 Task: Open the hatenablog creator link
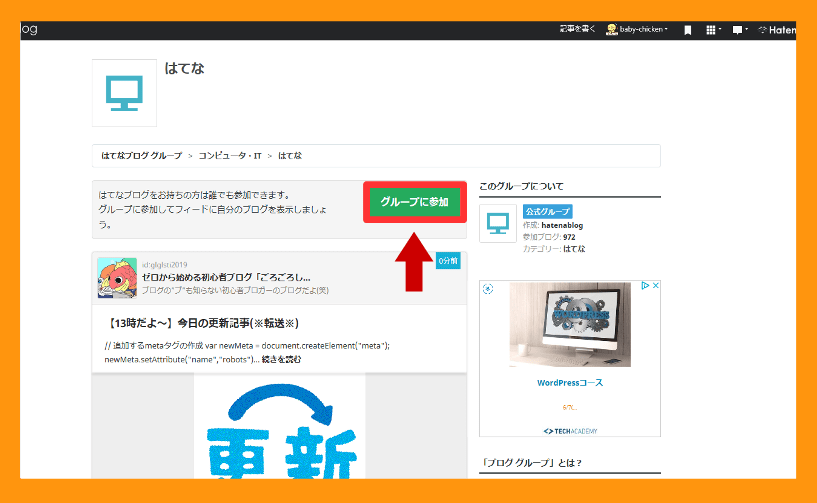[x=562, y=225]
